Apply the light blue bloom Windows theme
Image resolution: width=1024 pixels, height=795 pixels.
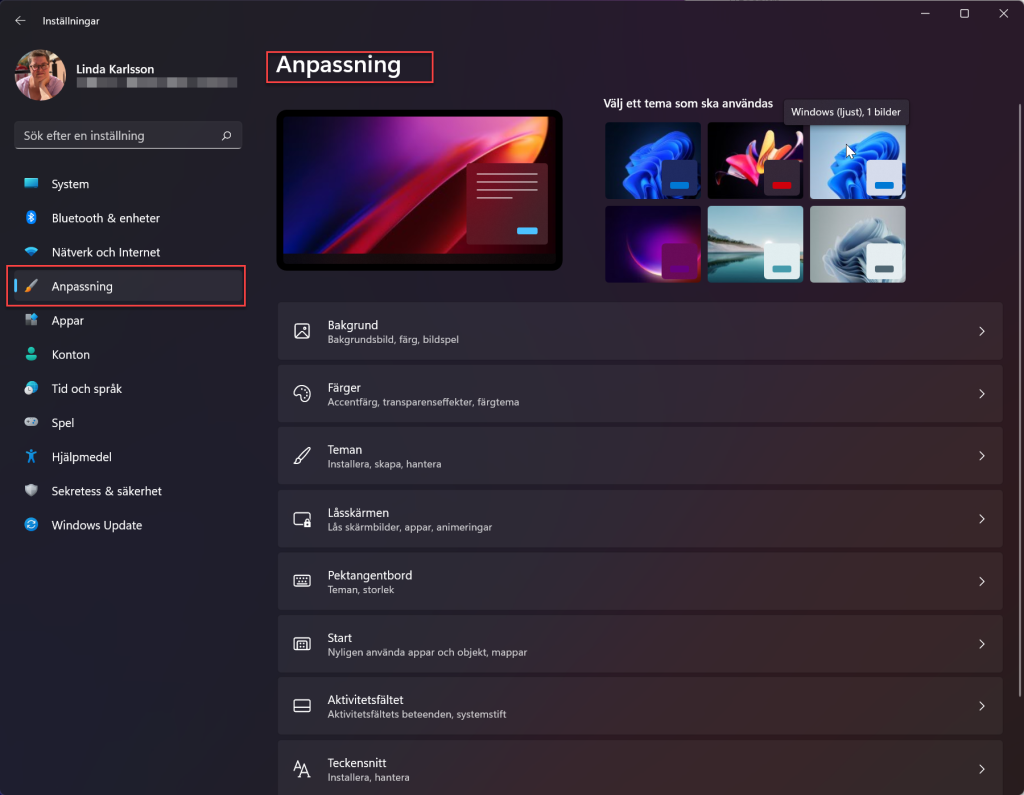857,161
